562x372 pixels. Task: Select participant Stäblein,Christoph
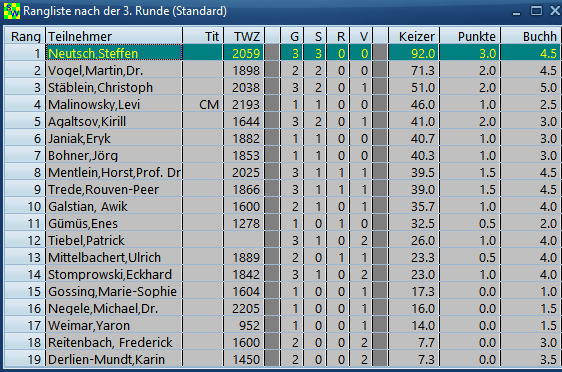[x=114, y=87]
